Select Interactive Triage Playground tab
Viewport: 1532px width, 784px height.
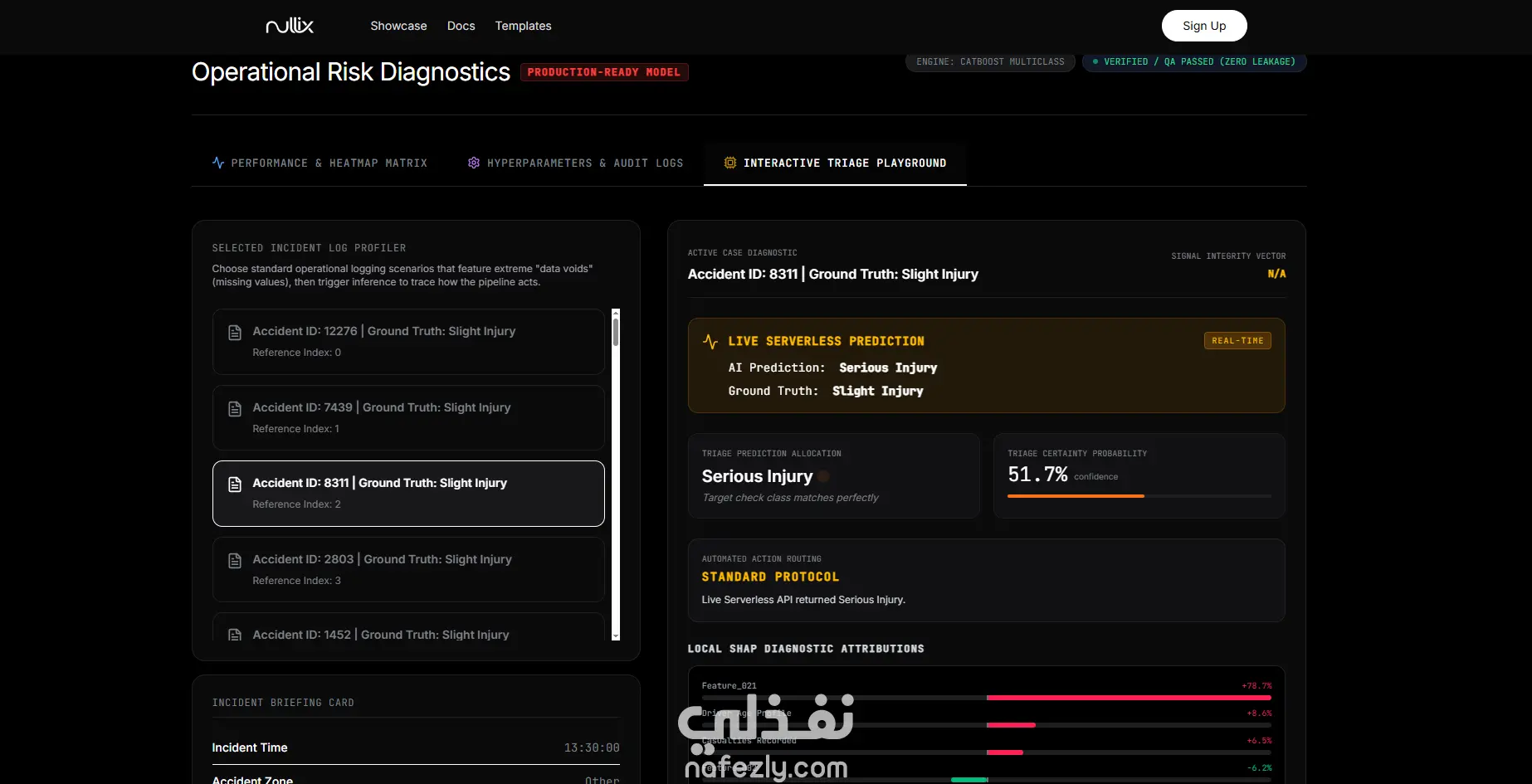tap(835, 163)
